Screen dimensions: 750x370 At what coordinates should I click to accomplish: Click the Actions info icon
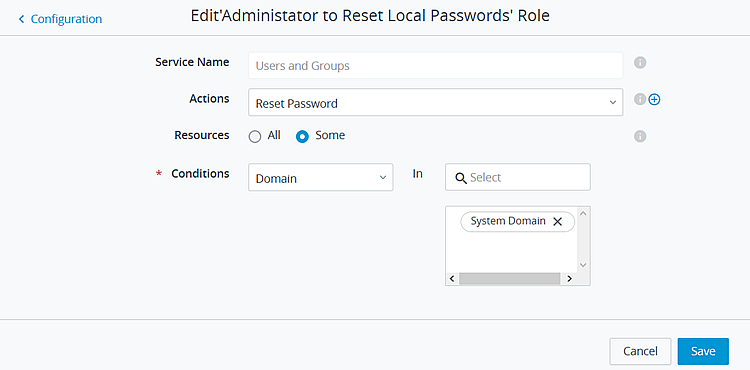[640, 99]
